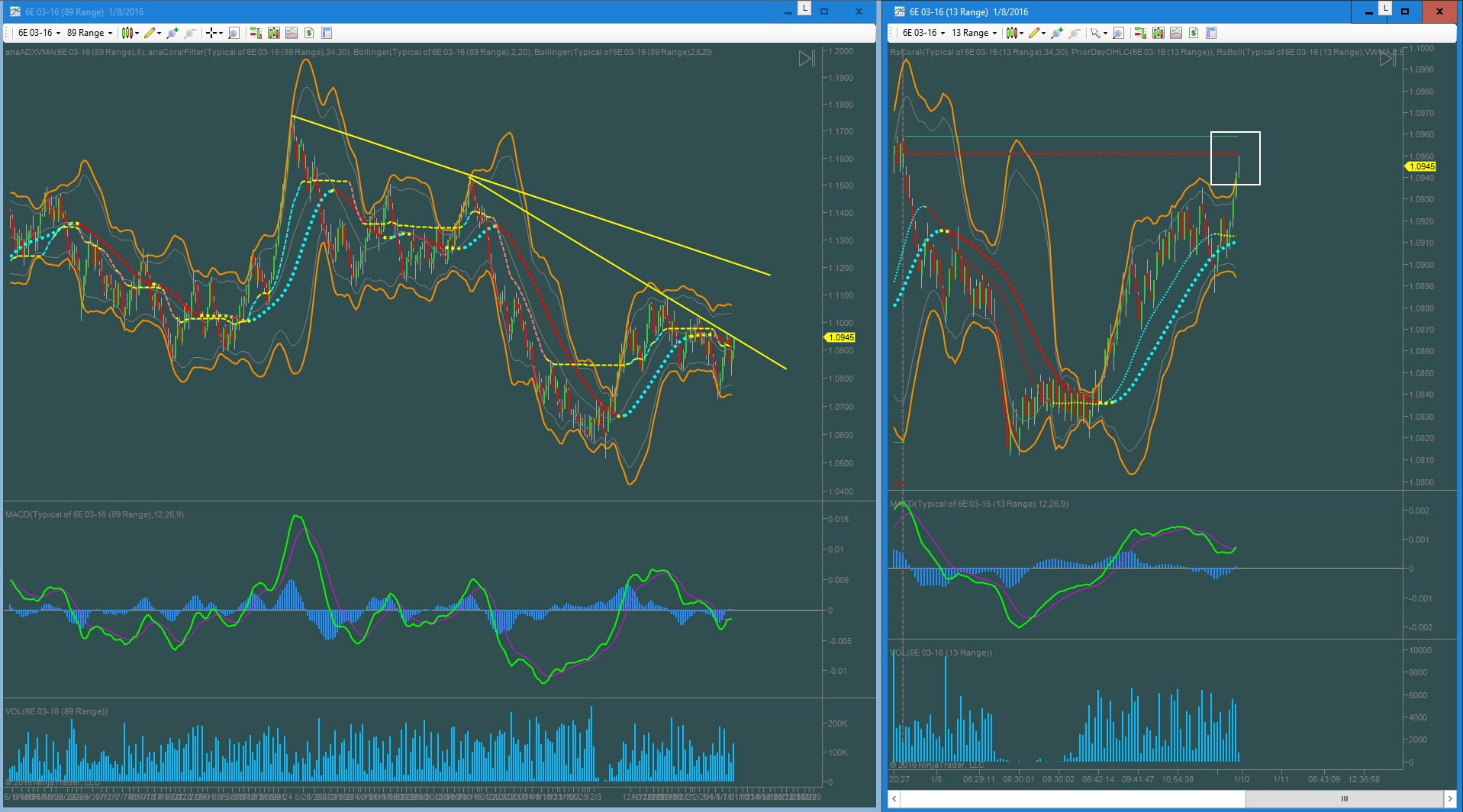Click the L link button on the 13 Range window

pyautogui.click(x=1384, y=8)
